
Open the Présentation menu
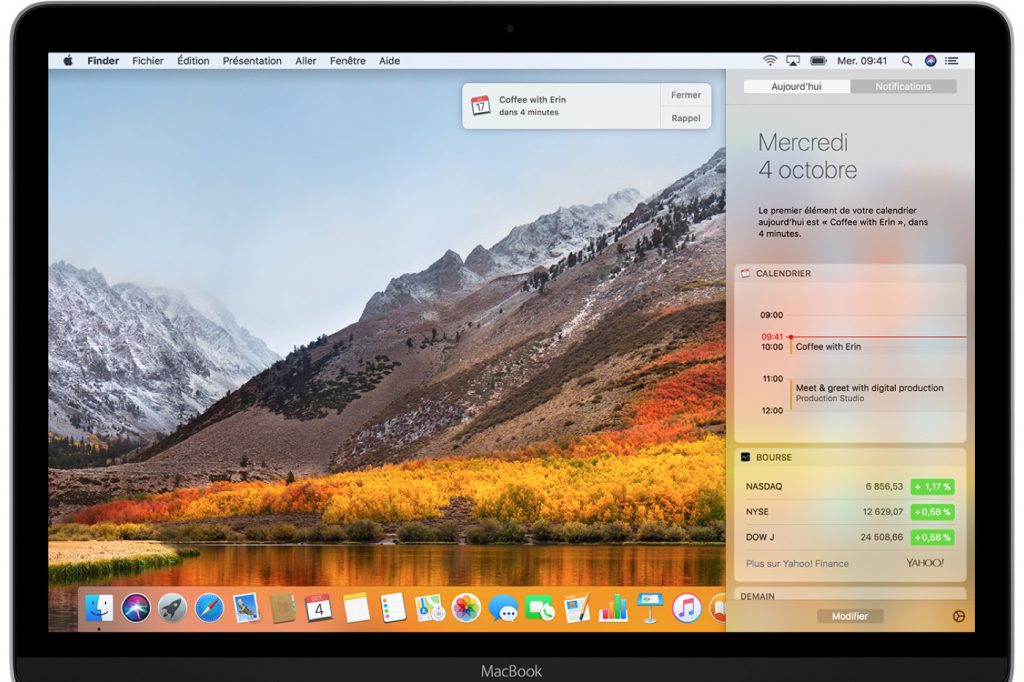(252, 61)
